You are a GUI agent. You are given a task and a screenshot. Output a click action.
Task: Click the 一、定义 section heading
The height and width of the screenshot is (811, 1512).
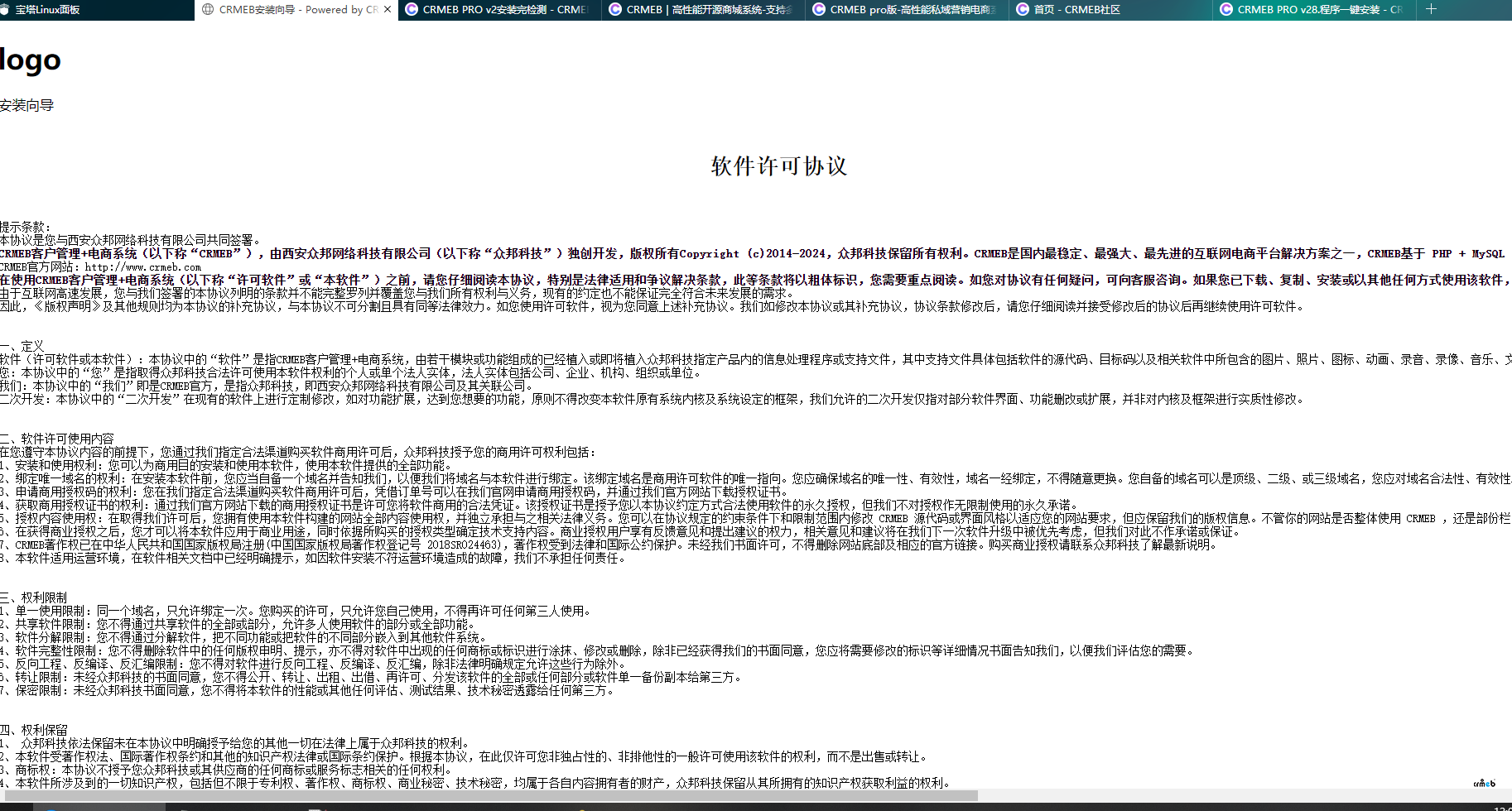tap(22, 346)
